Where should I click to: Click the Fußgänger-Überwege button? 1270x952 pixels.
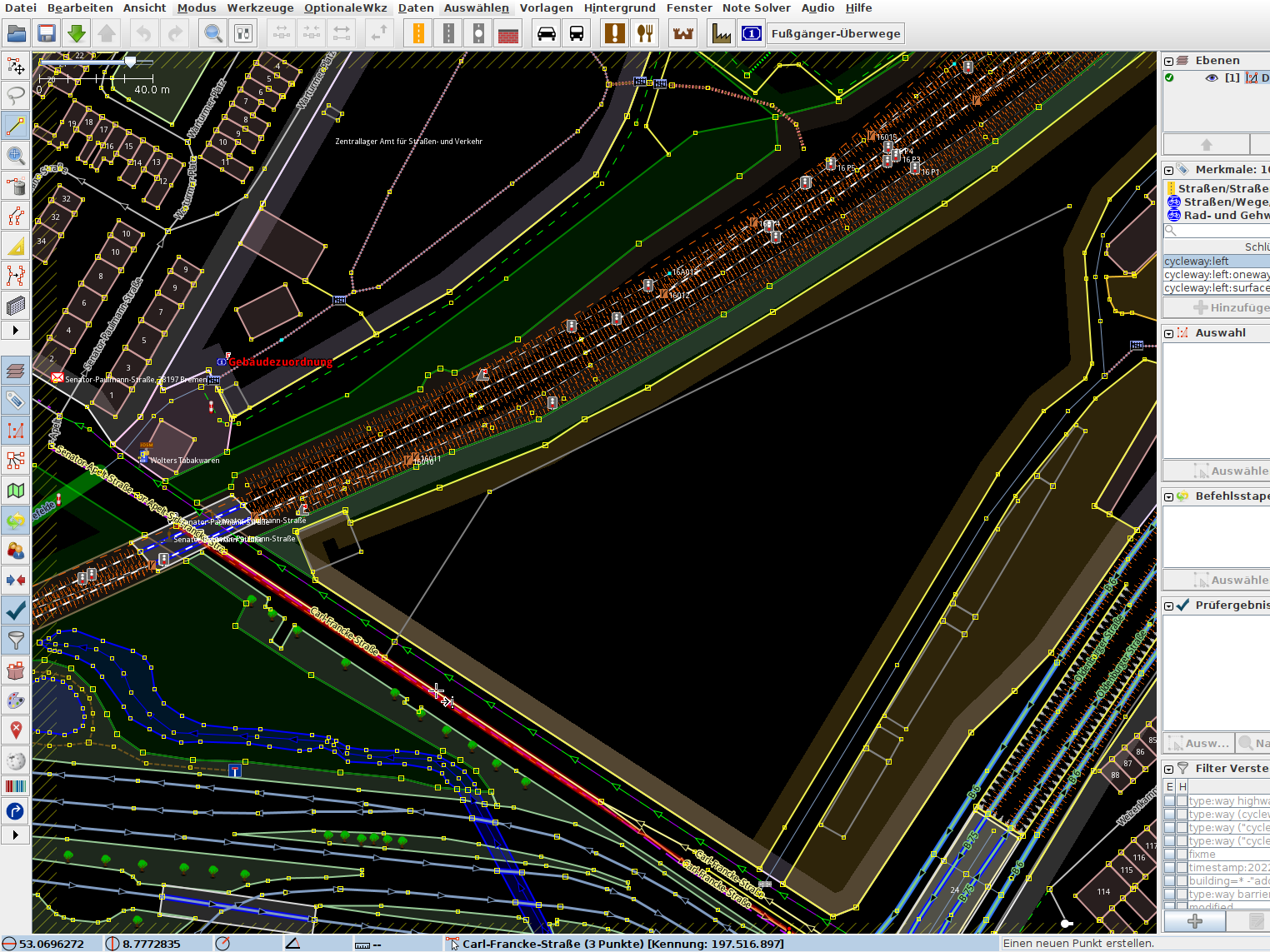pos(835,33)
